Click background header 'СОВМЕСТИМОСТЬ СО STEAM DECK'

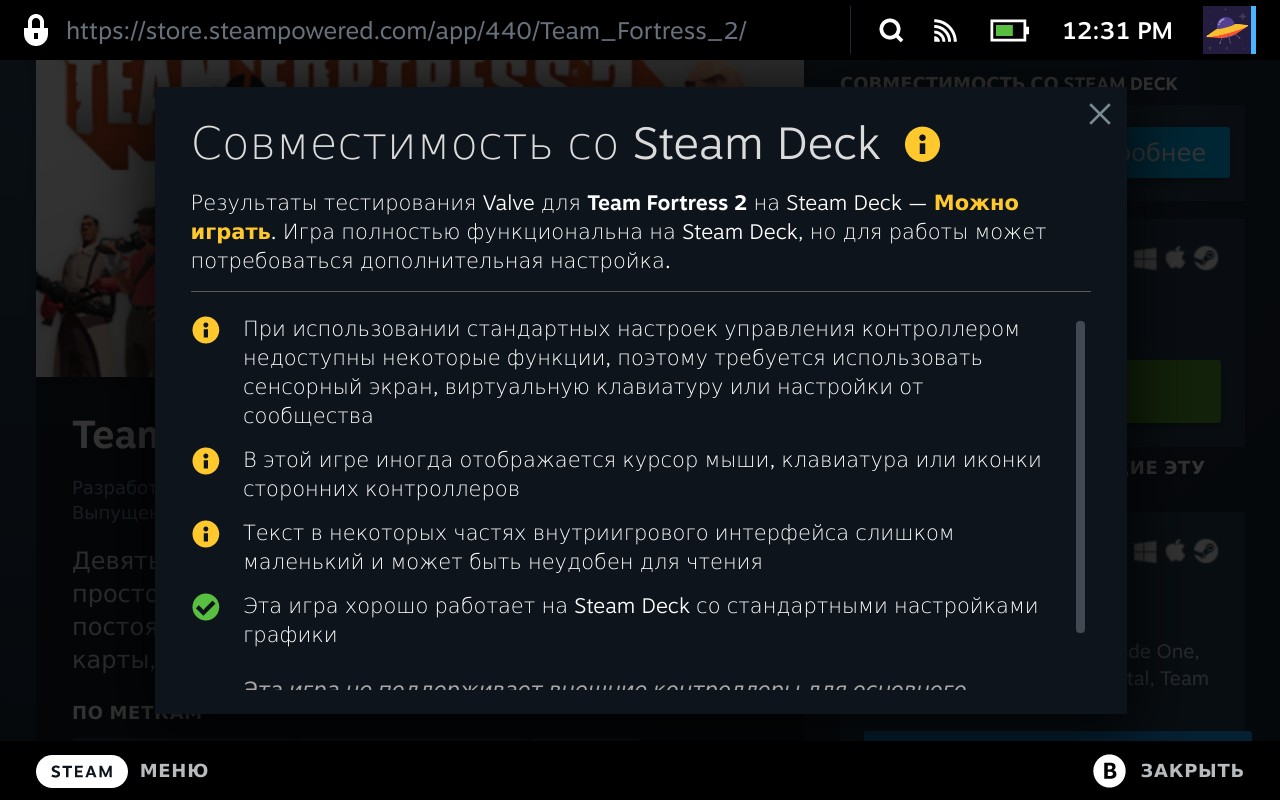(x=1009, y=84)
